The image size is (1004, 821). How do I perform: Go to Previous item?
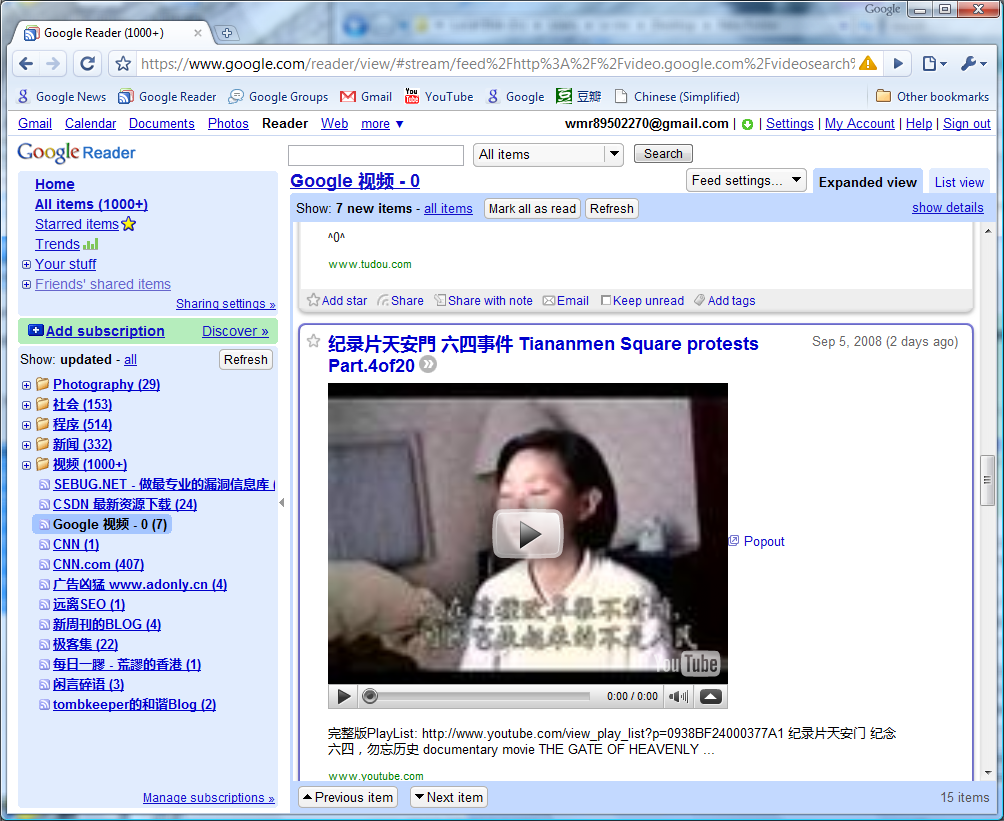(x=348, y=797)
